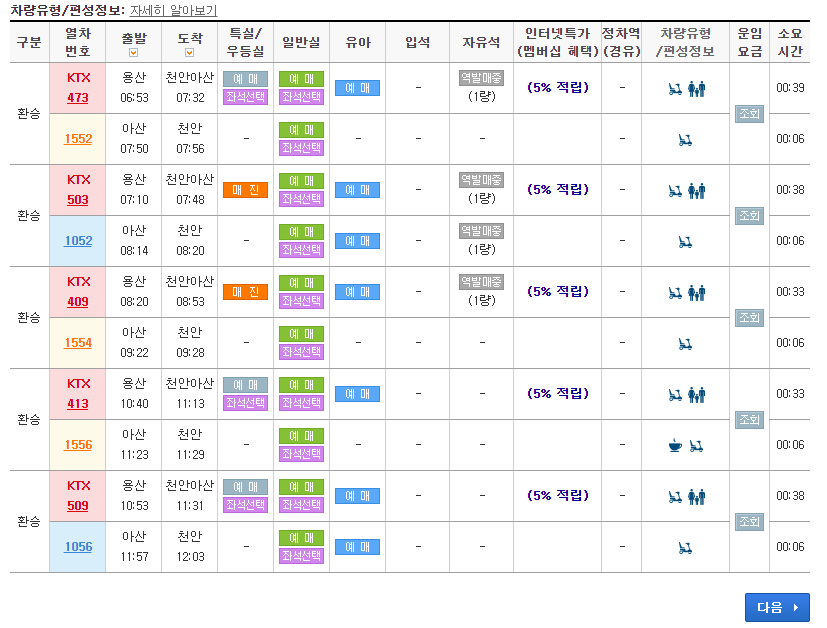827x628 pixels.
Task: Click the mobility scooter icon for train 1052
Action: 685,240
